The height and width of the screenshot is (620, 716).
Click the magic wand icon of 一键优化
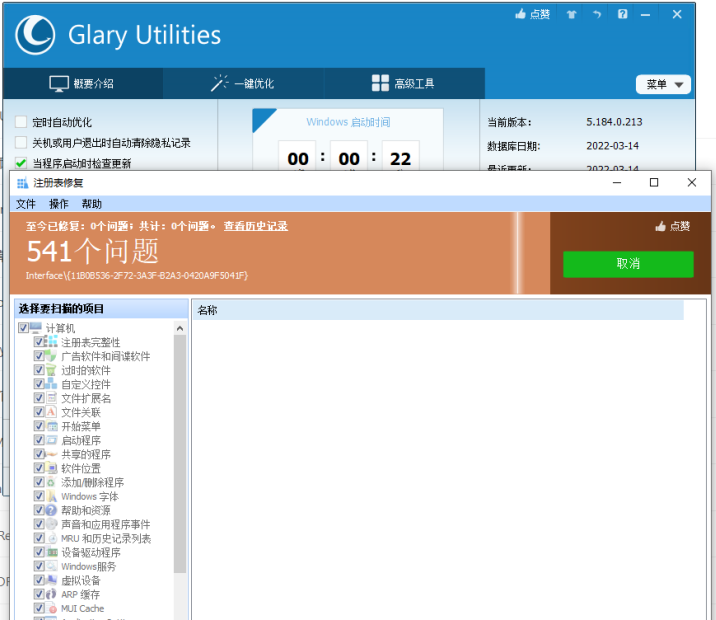[219, 83]
